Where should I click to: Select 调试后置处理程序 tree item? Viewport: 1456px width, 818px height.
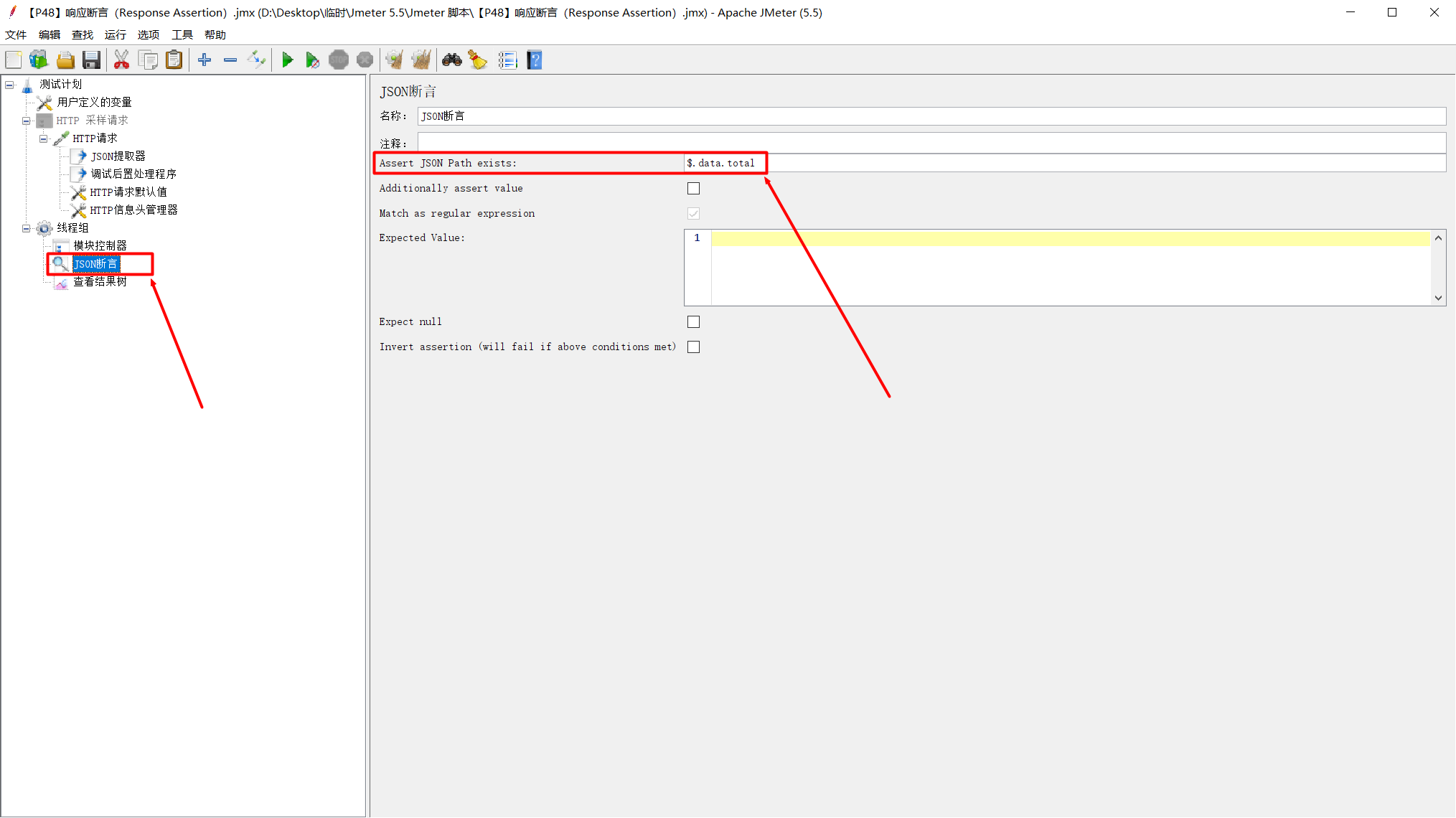pos(133,174)
